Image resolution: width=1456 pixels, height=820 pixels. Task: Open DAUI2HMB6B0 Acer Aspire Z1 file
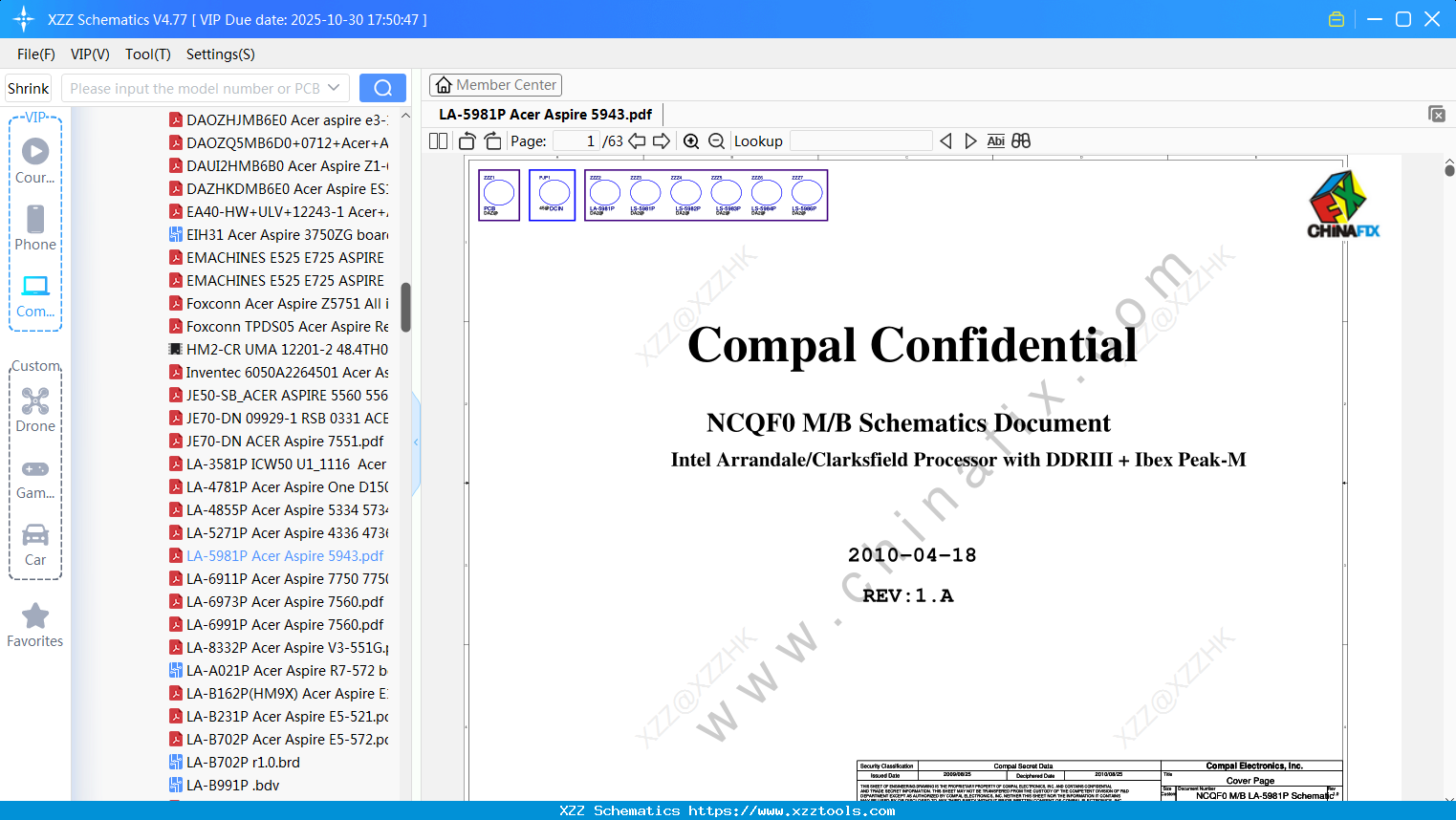278,166
